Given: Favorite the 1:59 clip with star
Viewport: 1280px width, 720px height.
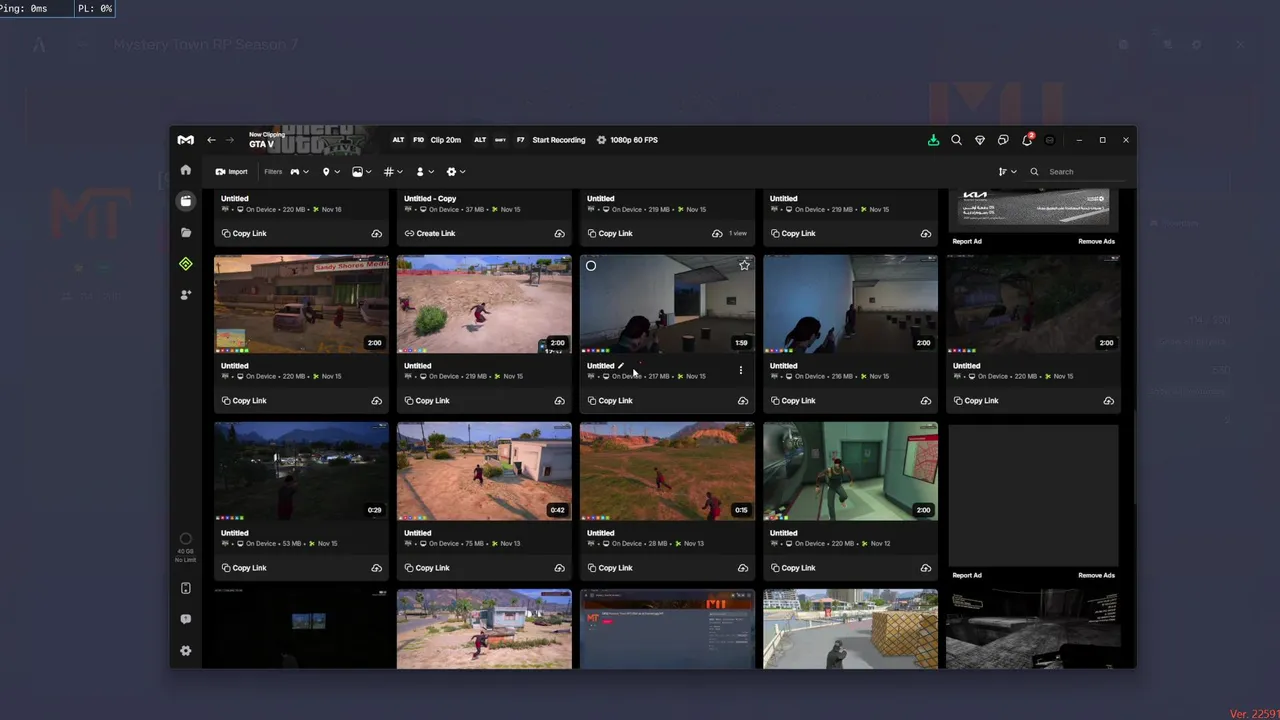Looking at the screenshot, I should coord(744,266).
